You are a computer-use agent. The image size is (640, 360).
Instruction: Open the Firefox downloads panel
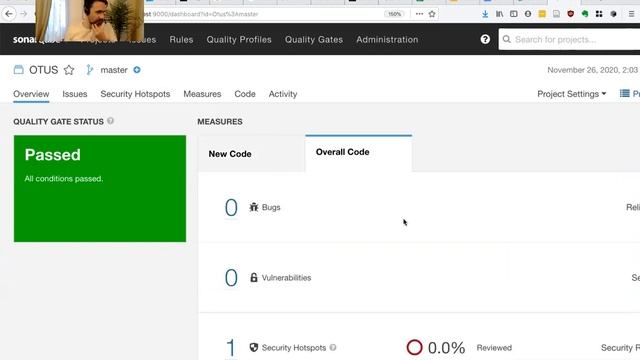[x=485, y=14]
